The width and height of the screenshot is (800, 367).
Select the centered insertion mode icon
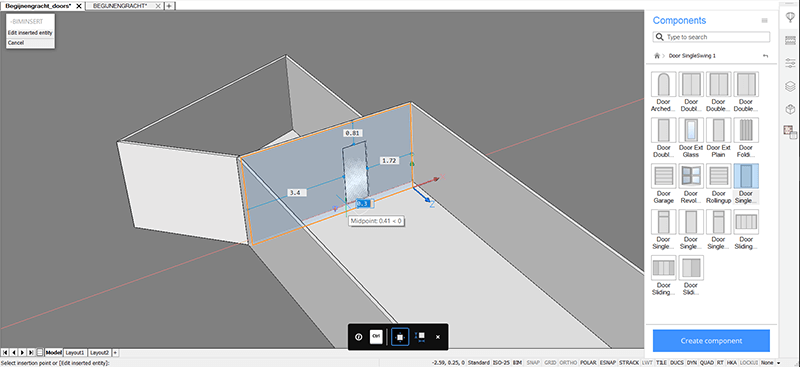(400, 337)
